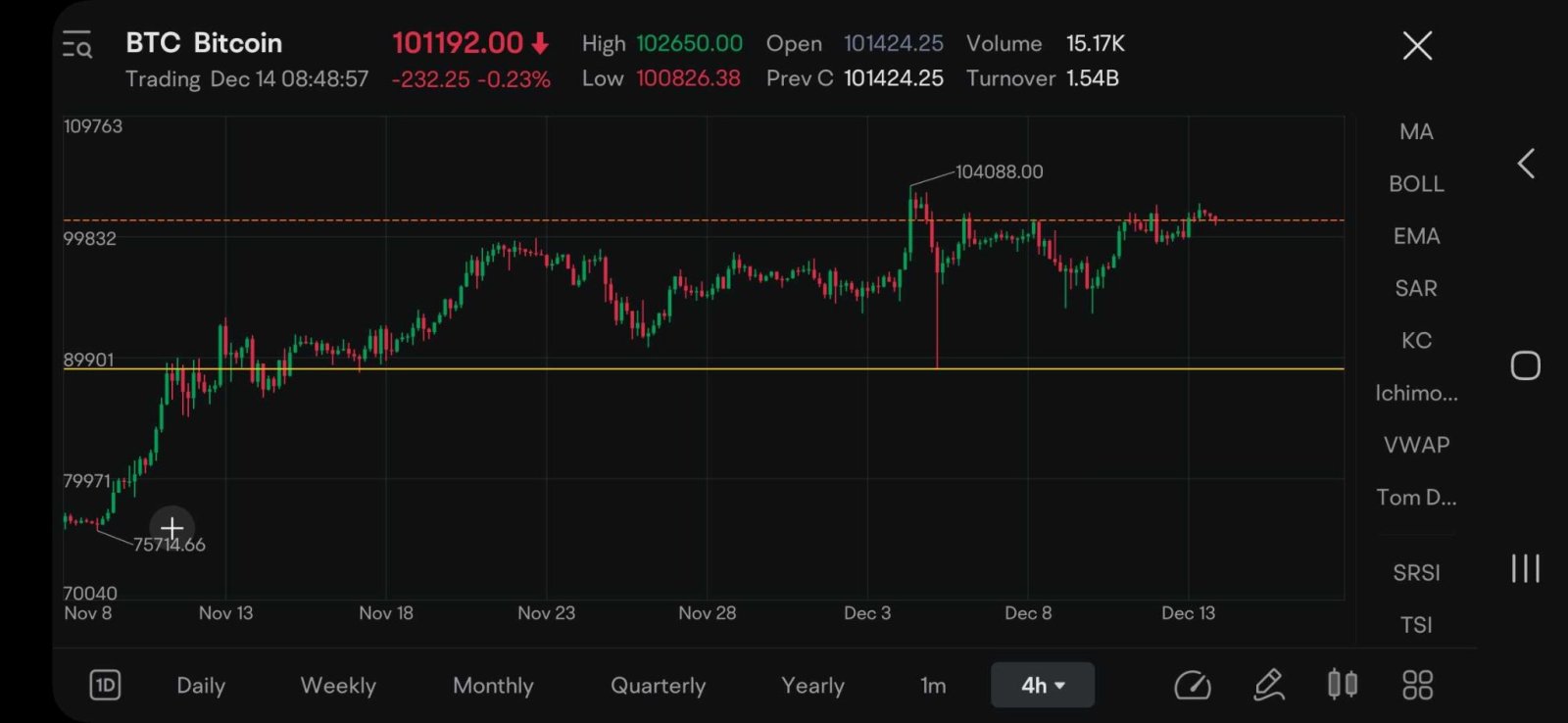This screenshot has width=1568, height=723.
Task: Click the Dec 3 date axis label
Action: pyautogui.click(x=867, y=613)
